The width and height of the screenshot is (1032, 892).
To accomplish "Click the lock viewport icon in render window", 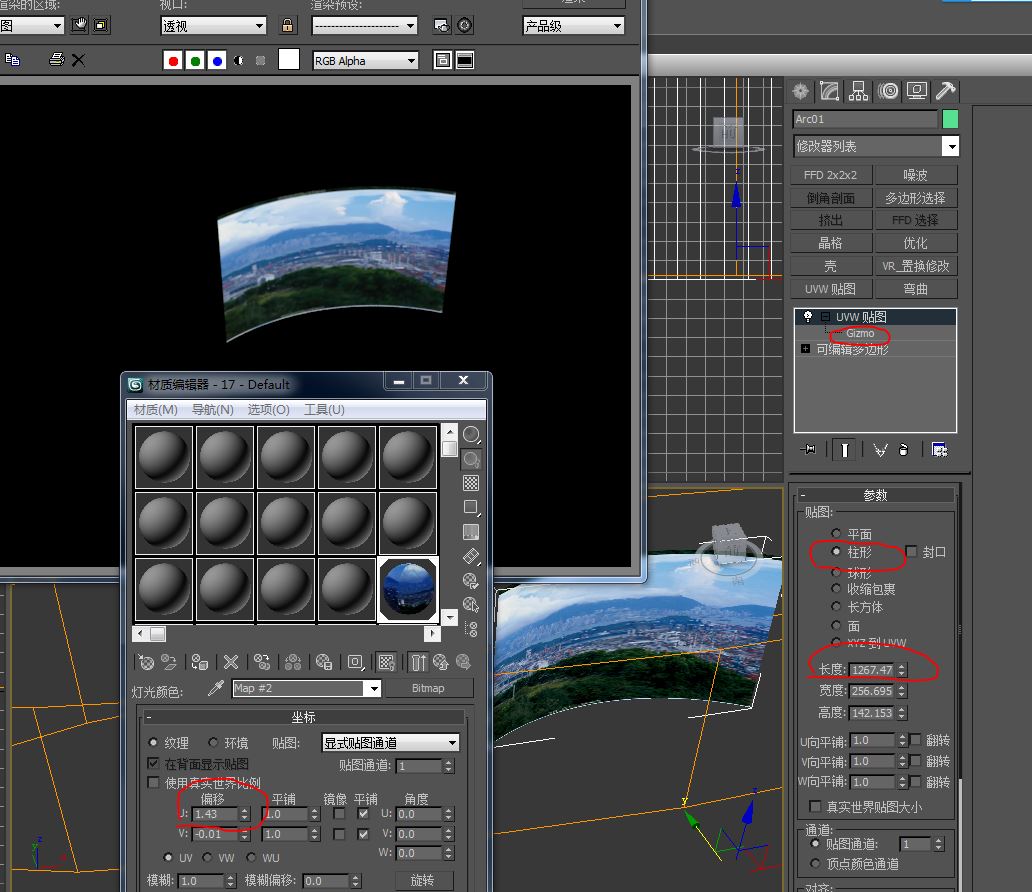I will [288, 26].
